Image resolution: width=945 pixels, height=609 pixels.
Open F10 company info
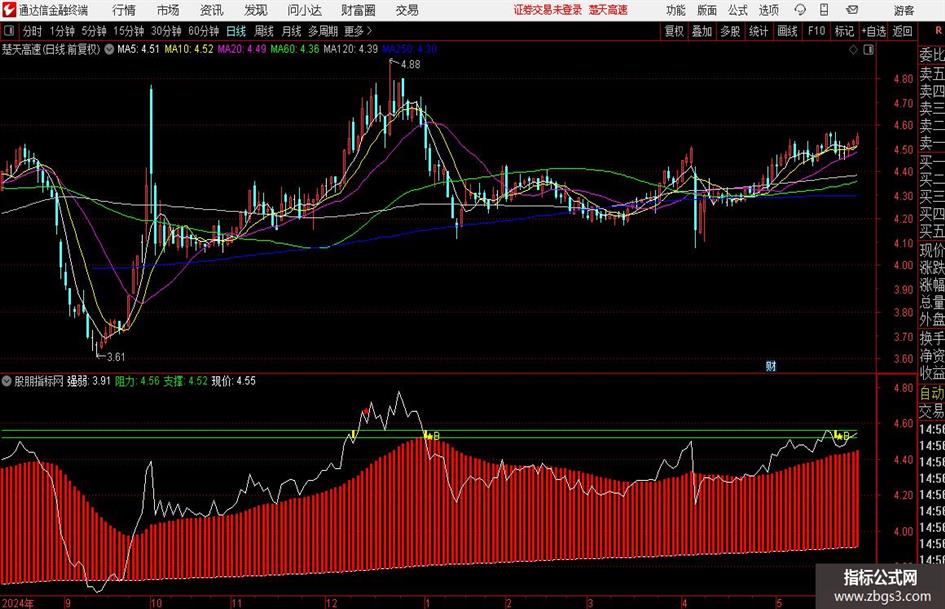[816, 31]
